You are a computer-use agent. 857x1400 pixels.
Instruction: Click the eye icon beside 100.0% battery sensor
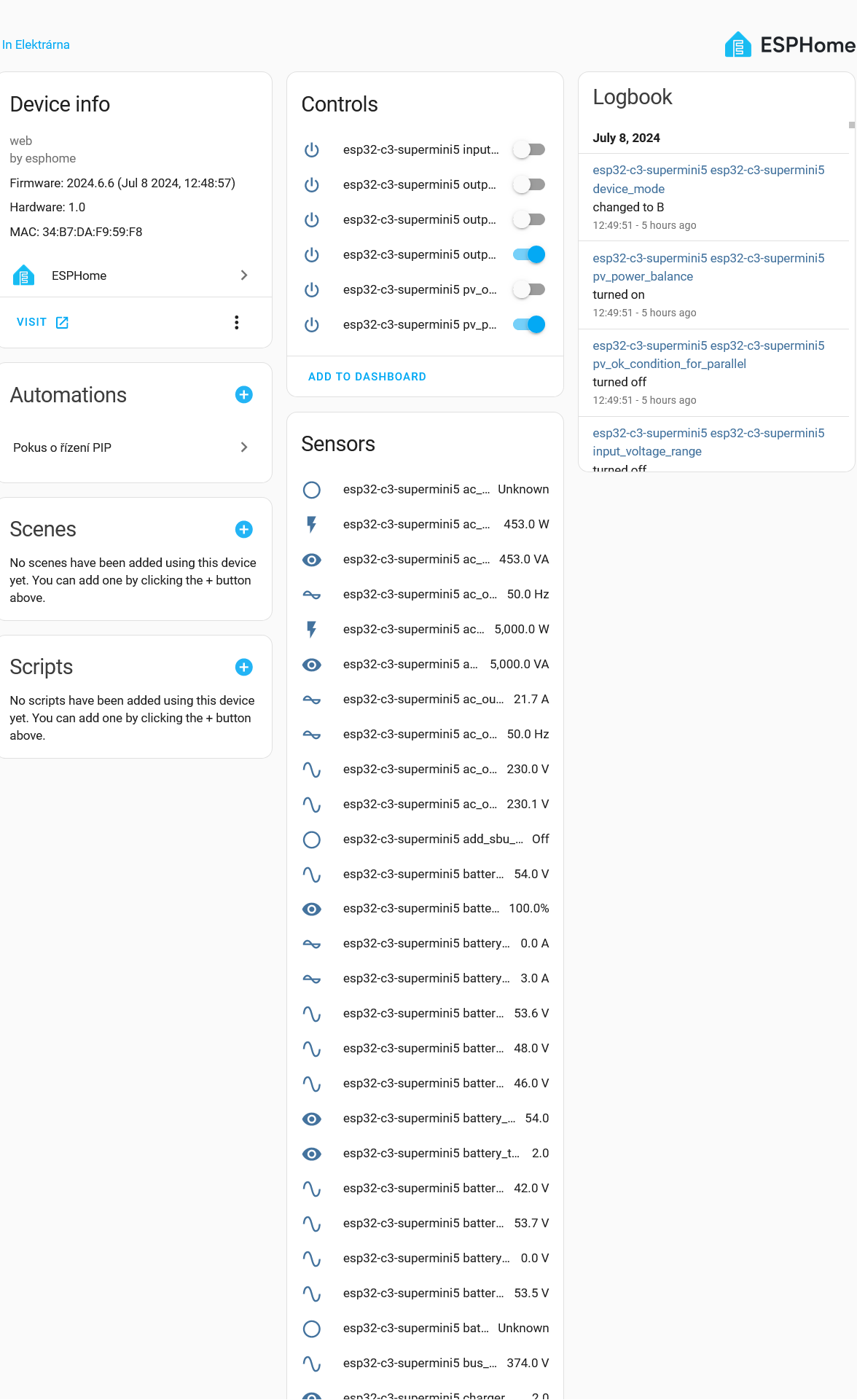(312, 909)
